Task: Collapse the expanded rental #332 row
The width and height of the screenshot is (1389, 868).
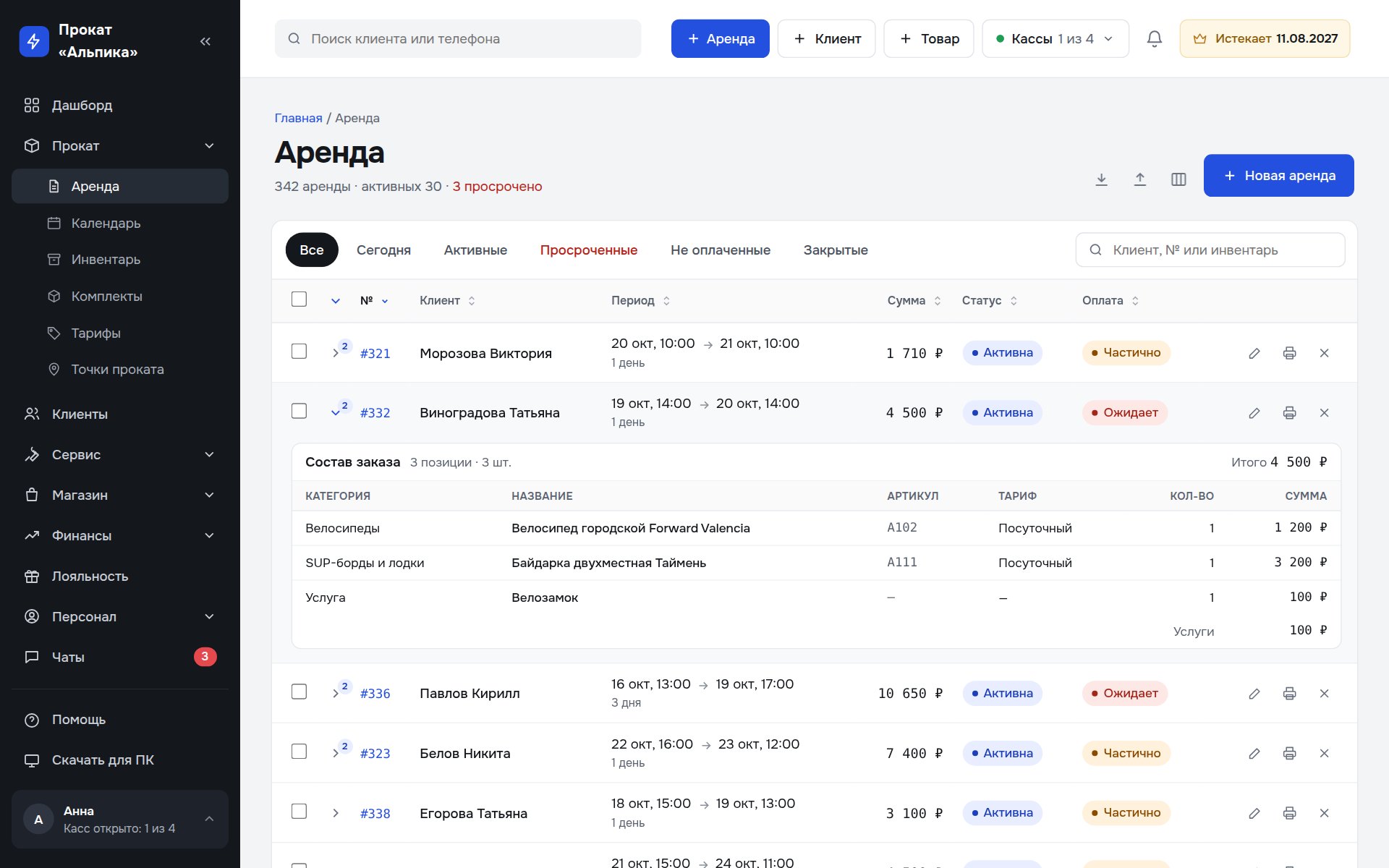Action: (x=336, y=413)
